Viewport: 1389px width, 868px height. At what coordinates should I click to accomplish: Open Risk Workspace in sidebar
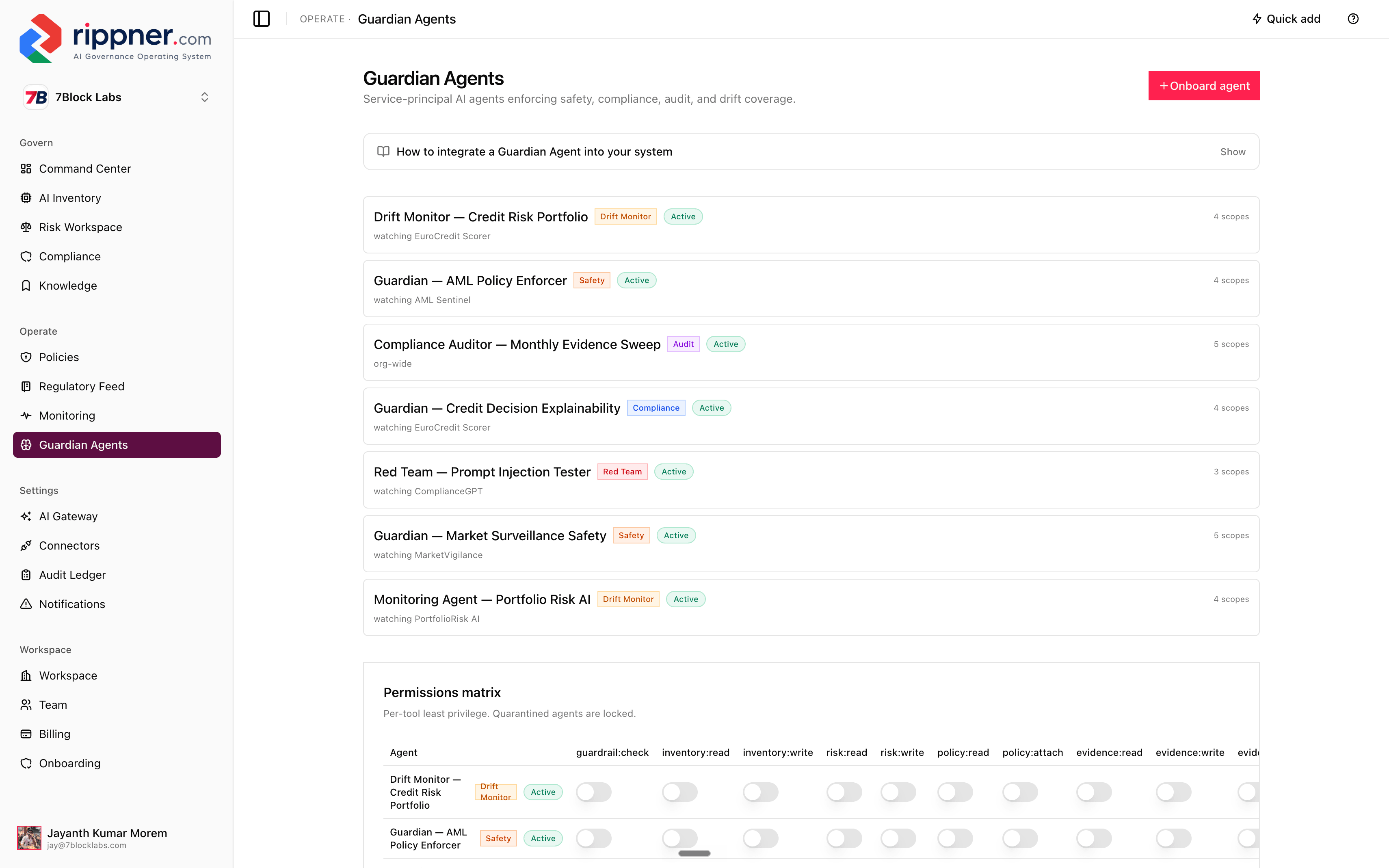click(117, 227)
